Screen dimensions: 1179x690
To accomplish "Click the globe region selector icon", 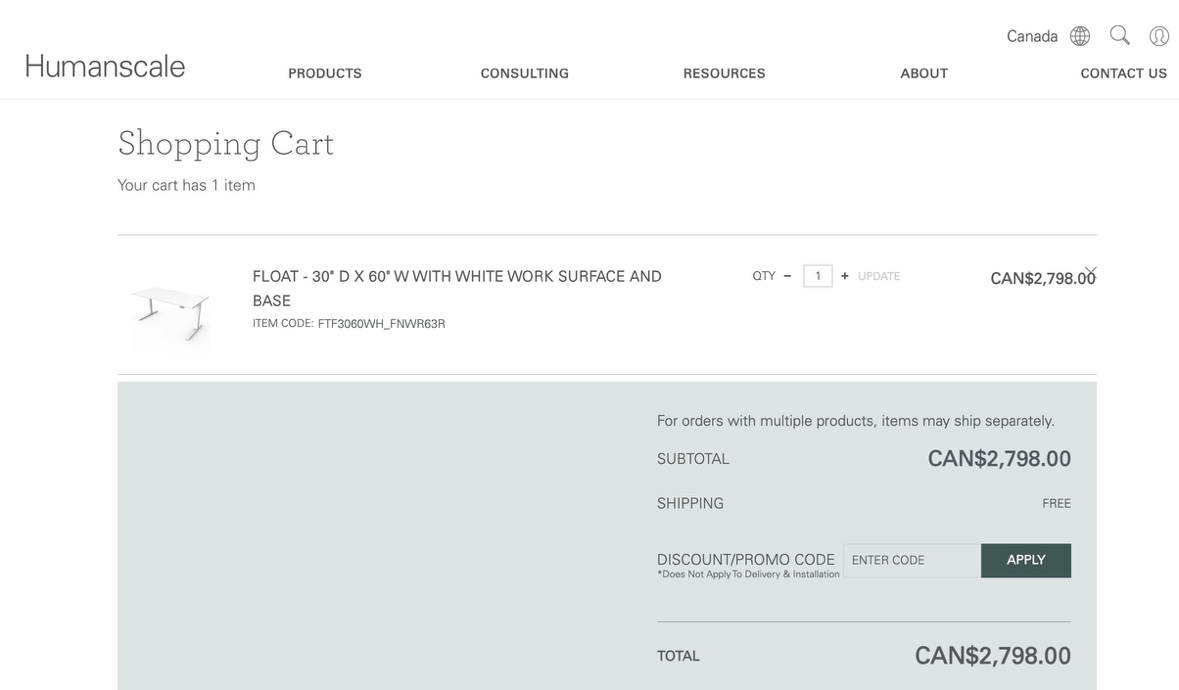I will pyautogui.click(x=1080, y=36).
